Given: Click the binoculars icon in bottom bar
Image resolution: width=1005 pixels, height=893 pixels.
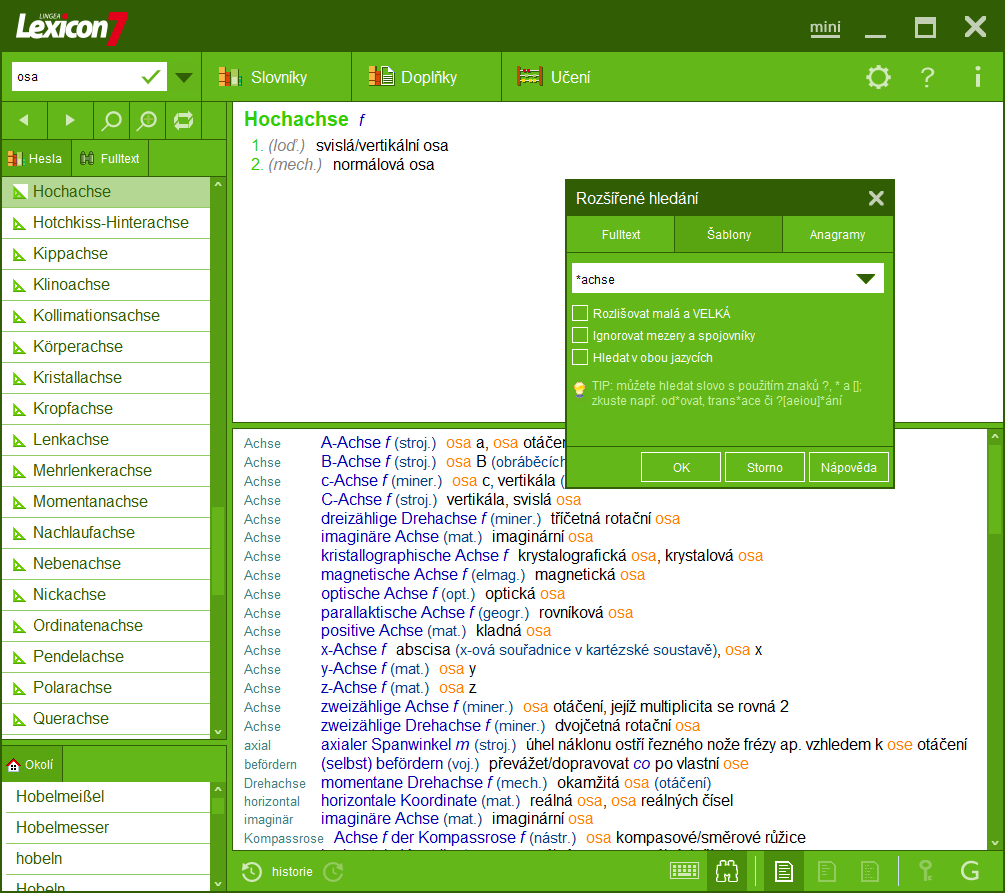Looking at the screenshot, I should coord(726,871).
